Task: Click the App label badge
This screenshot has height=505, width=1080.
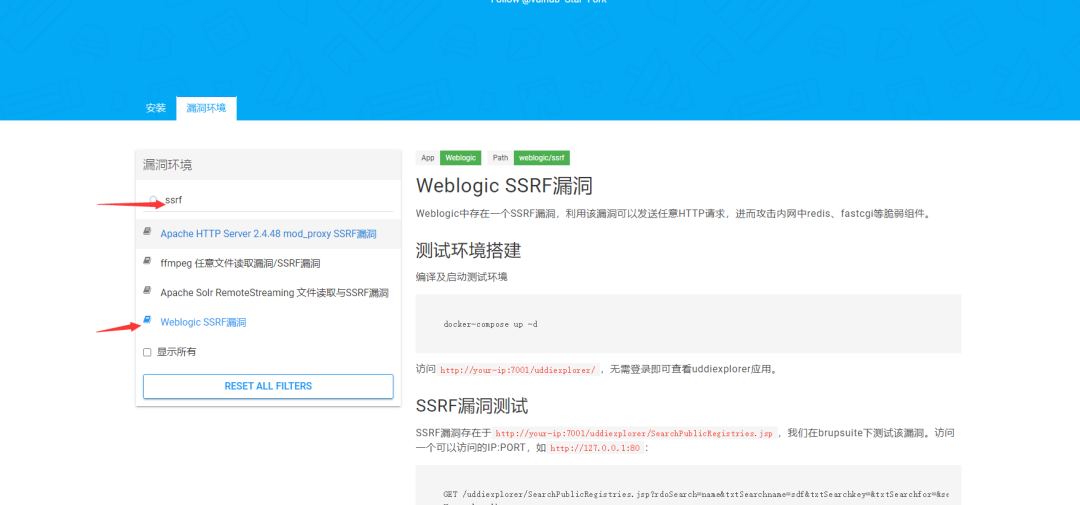Action: (428, 158)
